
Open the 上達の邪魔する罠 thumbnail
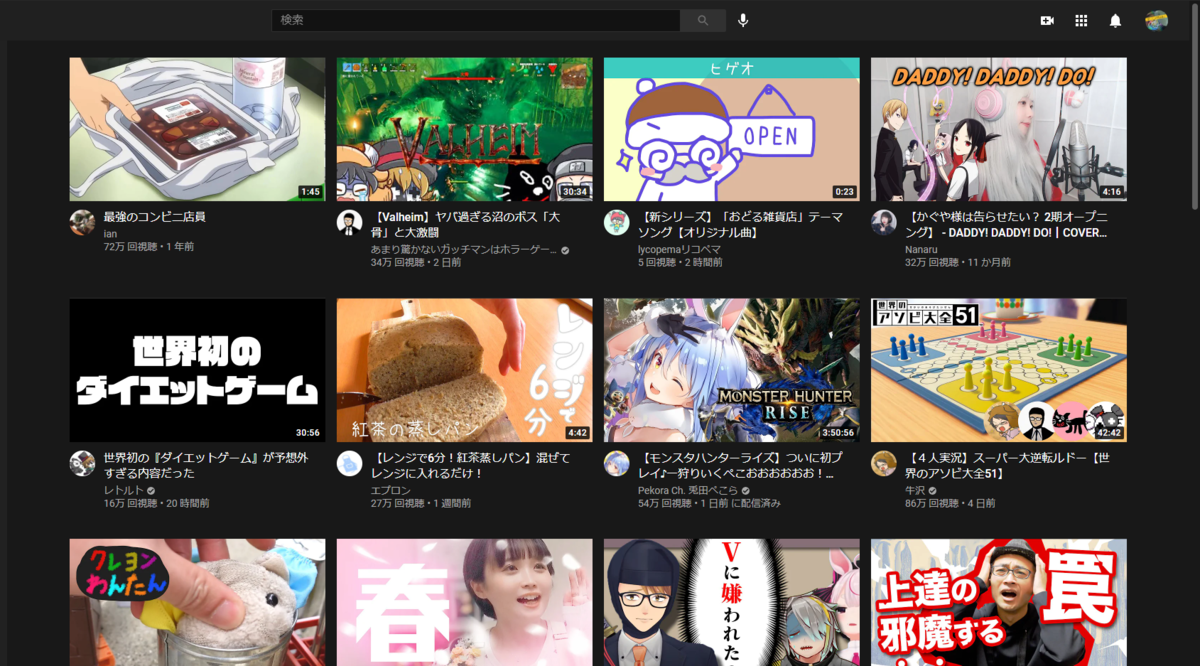coord(998,602)
